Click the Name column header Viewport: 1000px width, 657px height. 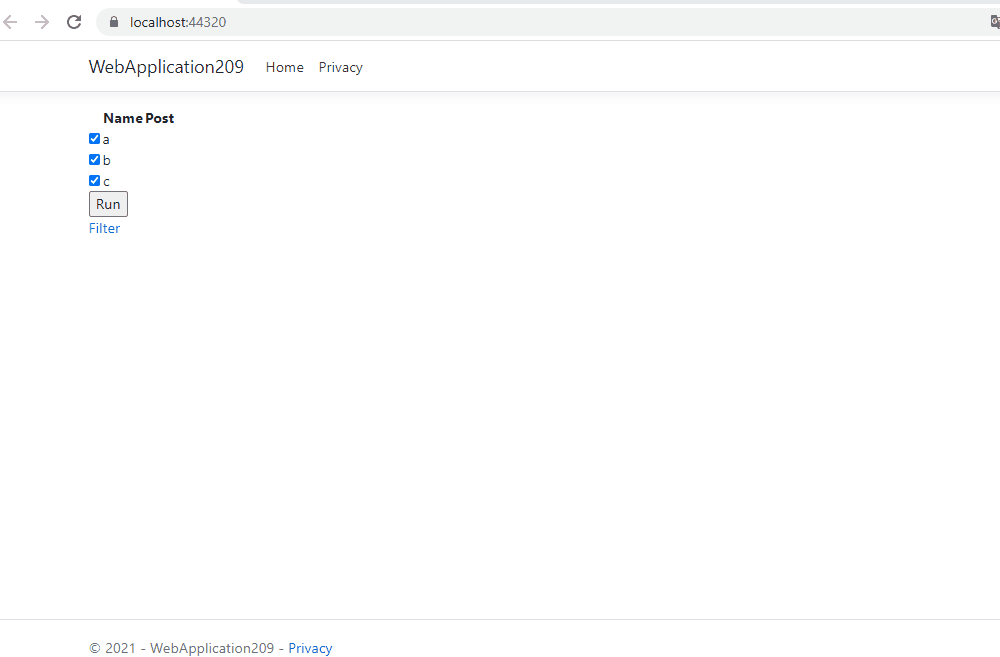tap(122, 118)
